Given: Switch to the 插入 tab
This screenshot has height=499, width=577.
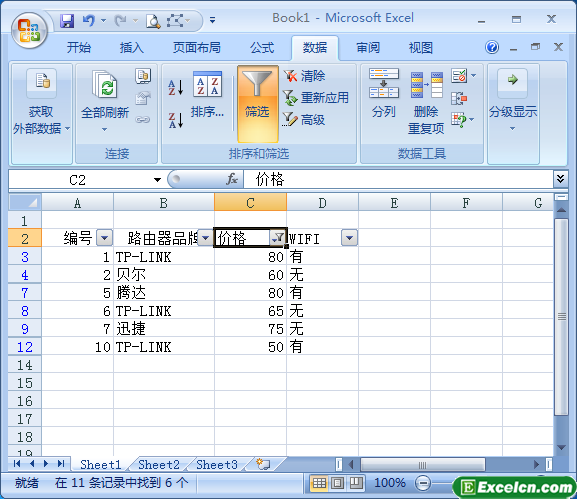Looking at the screenshot, I should (x=131, y=47).
